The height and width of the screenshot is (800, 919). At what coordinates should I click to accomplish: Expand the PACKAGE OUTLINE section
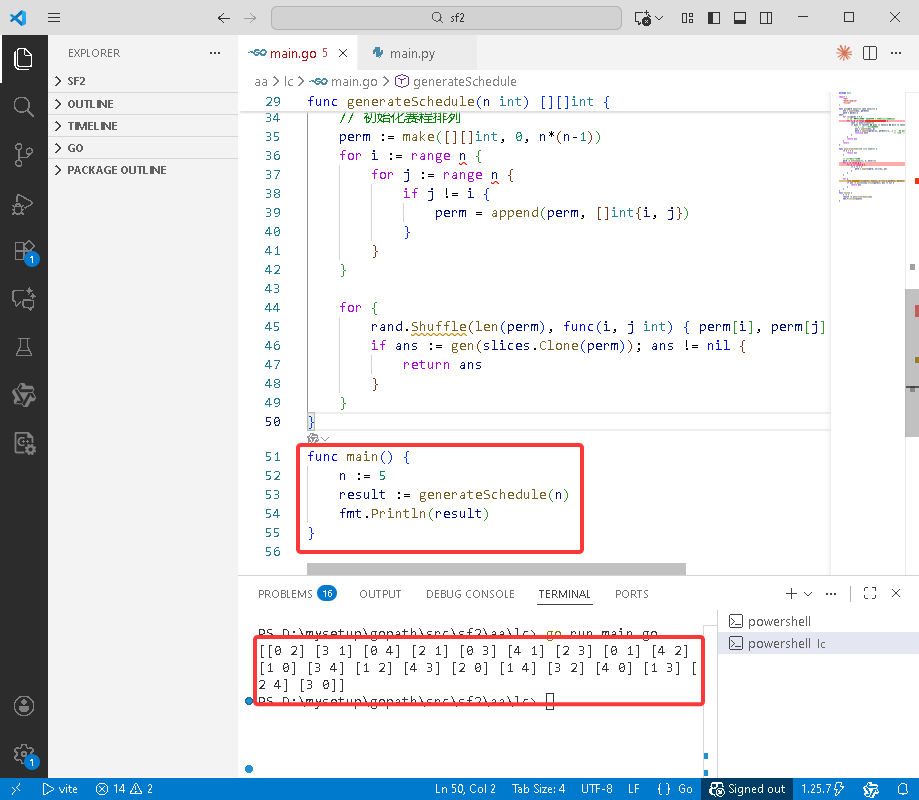(x=143, y=170)
